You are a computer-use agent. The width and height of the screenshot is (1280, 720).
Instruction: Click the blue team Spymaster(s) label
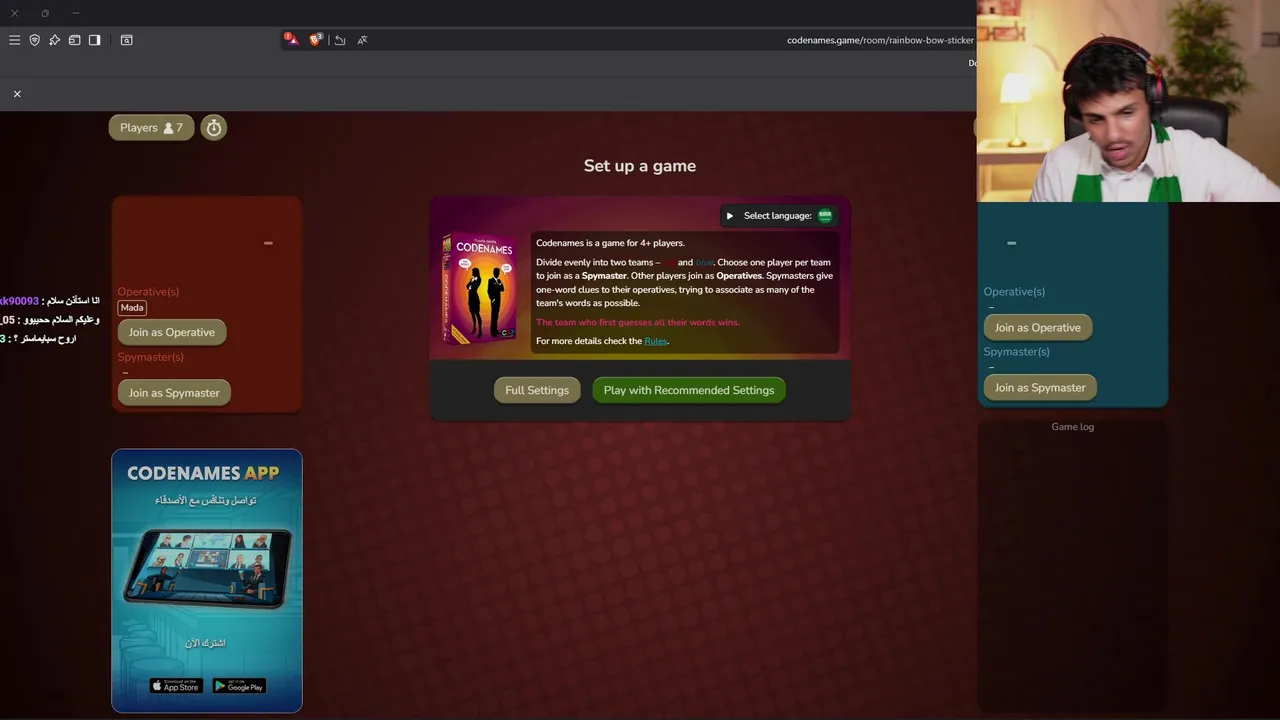1017,352
